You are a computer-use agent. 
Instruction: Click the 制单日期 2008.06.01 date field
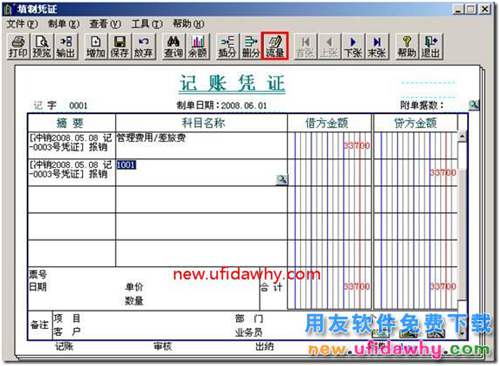pos(222,106)
